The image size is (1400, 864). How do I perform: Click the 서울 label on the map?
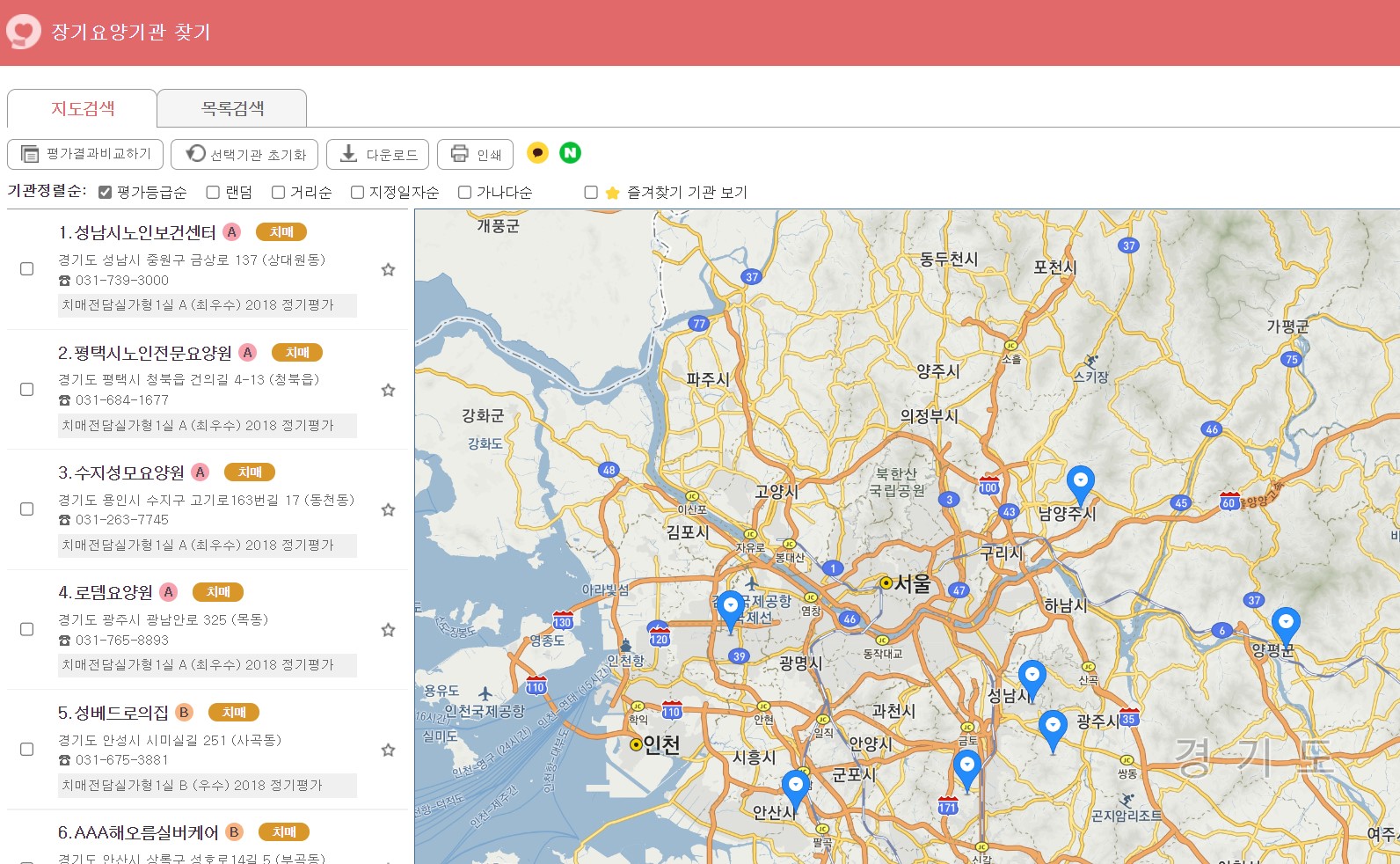pyautogui.click(x=913, y=583)
